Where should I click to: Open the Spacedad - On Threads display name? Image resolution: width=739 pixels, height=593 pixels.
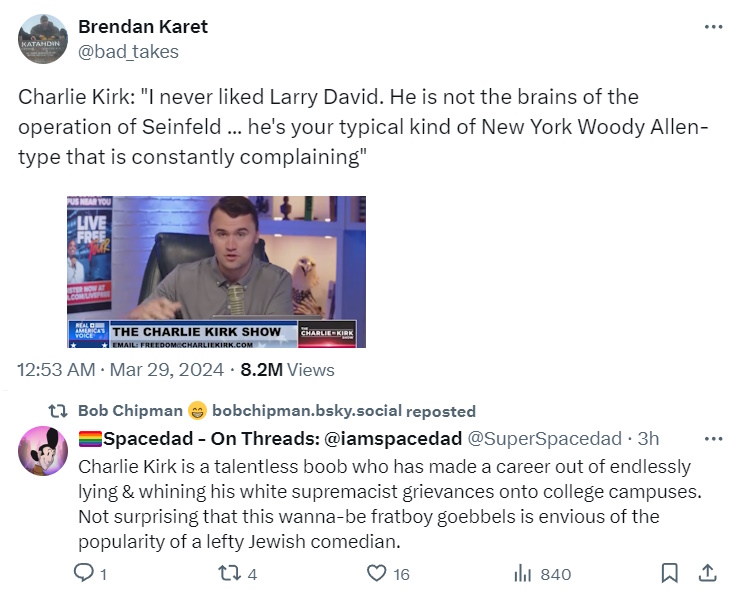[x=270, y=438]
